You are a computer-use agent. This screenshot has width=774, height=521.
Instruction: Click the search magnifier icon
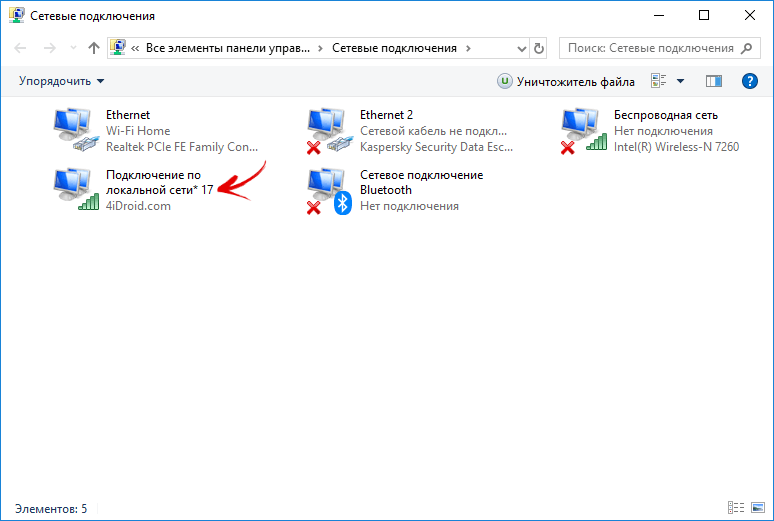click(747, 48)
